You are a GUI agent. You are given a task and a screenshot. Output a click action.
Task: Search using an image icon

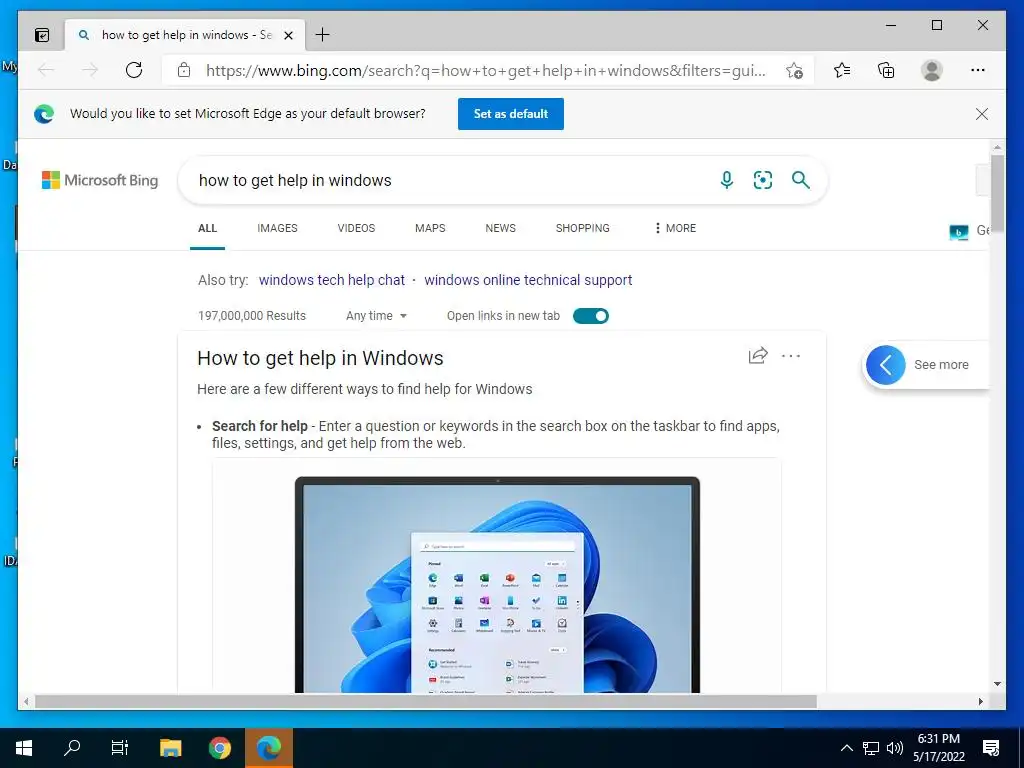[763, 180]
